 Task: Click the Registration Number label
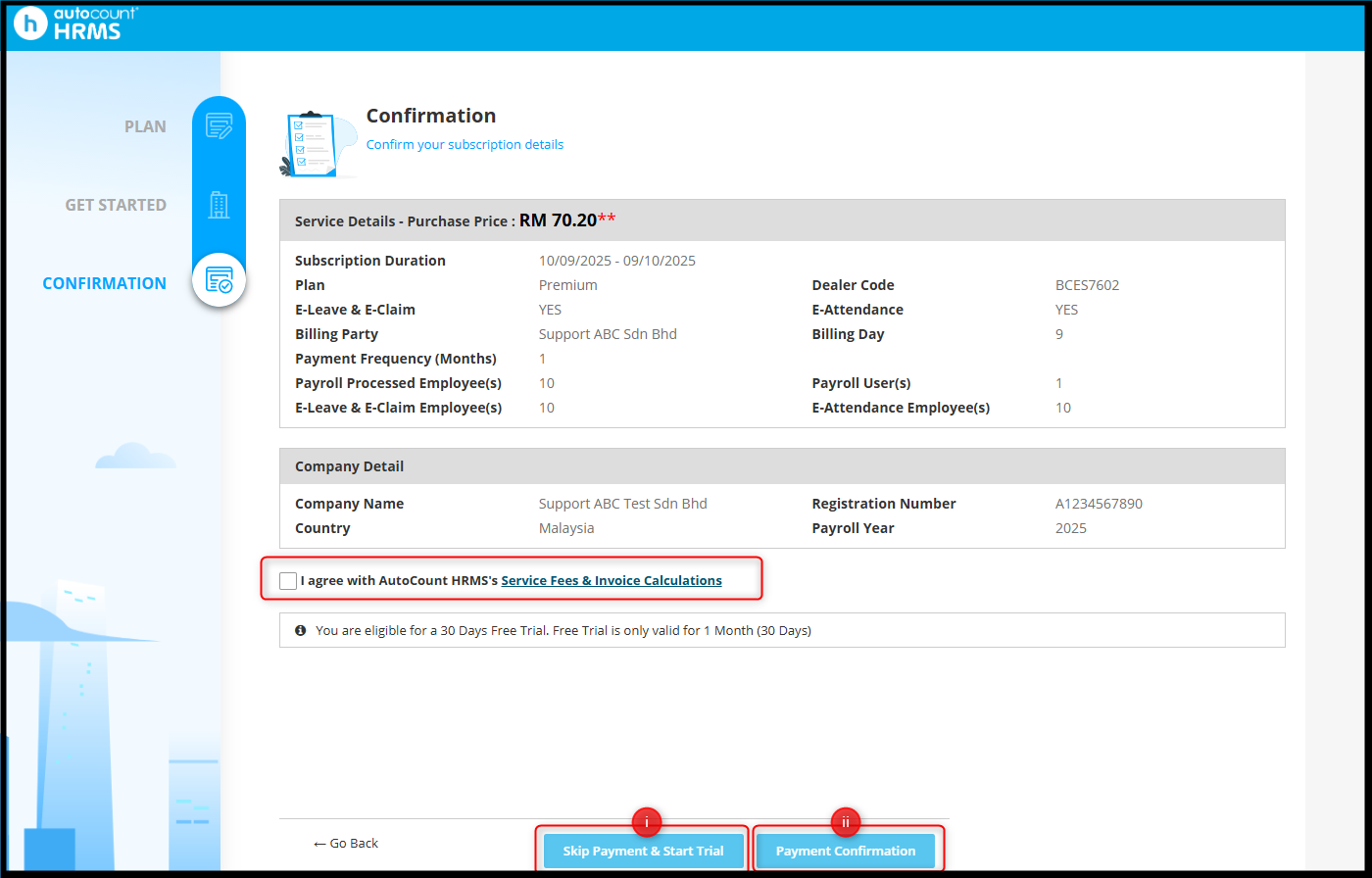pos(884,504)
